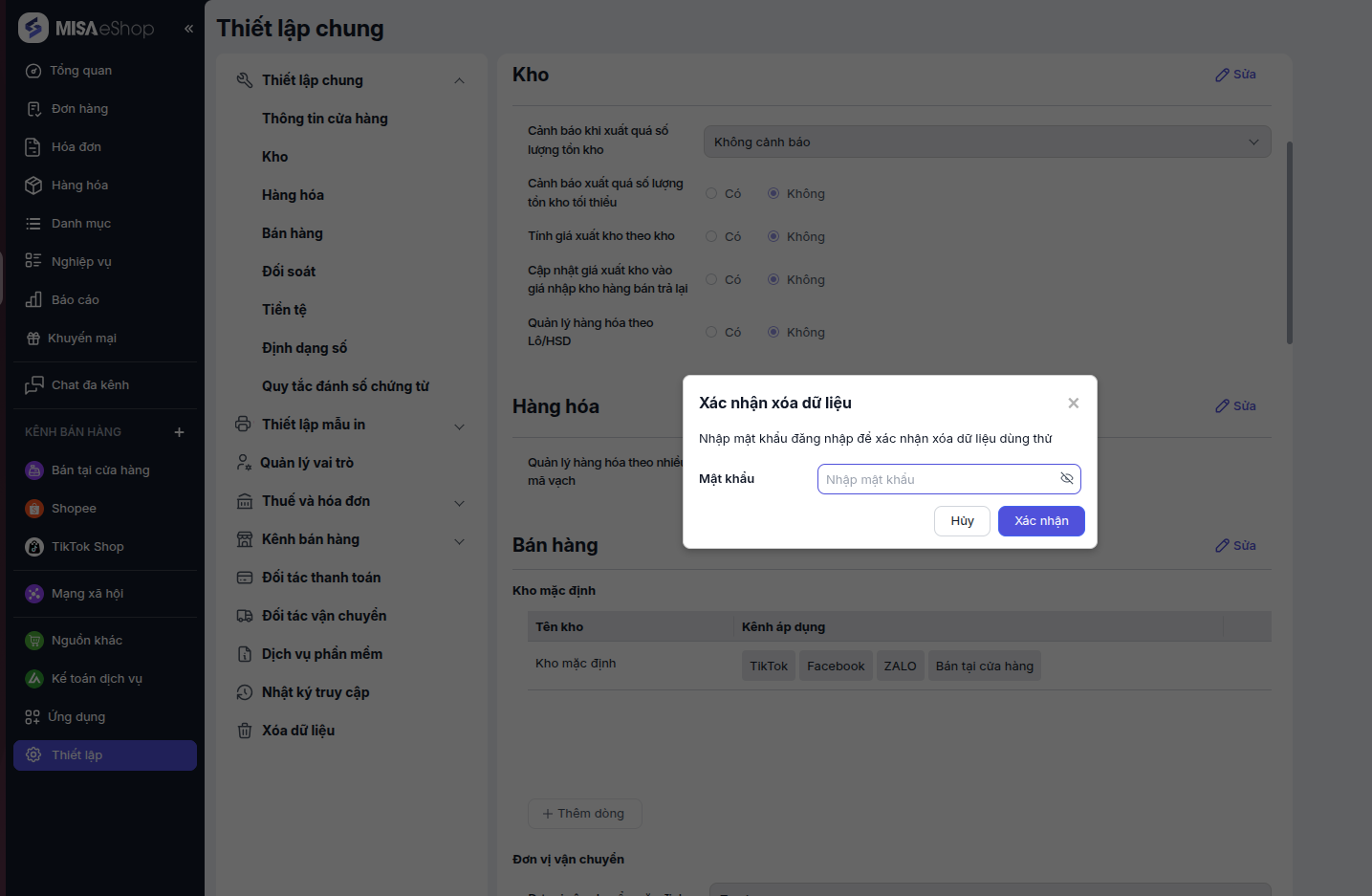Viewport: 1372px width, 896px height.
Task: Open the Không cảnh báo dropdown
Action: pyautogui.click(x=987, y=142)
